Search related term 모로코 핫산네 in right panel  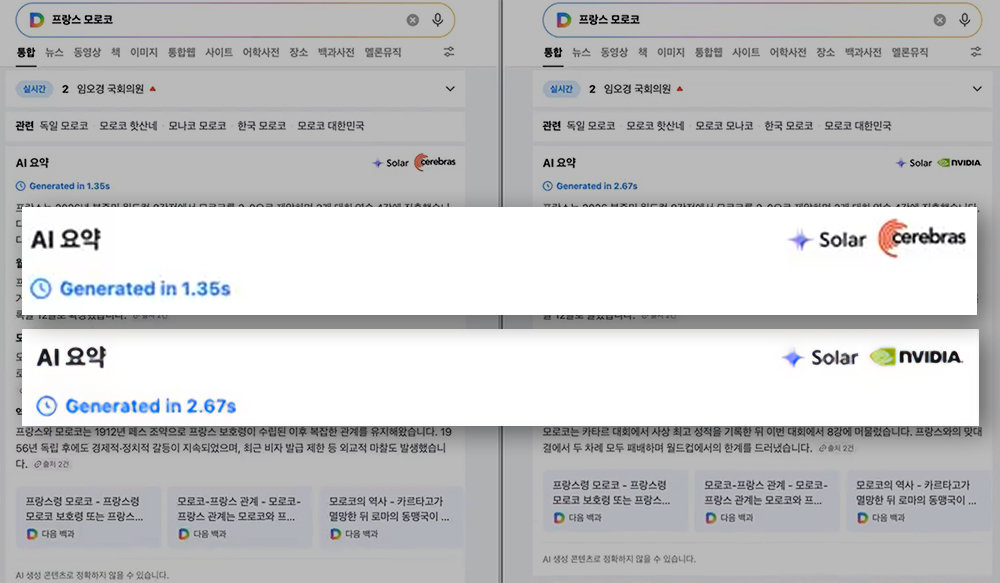pyautogui.click(x=655, y=126)
